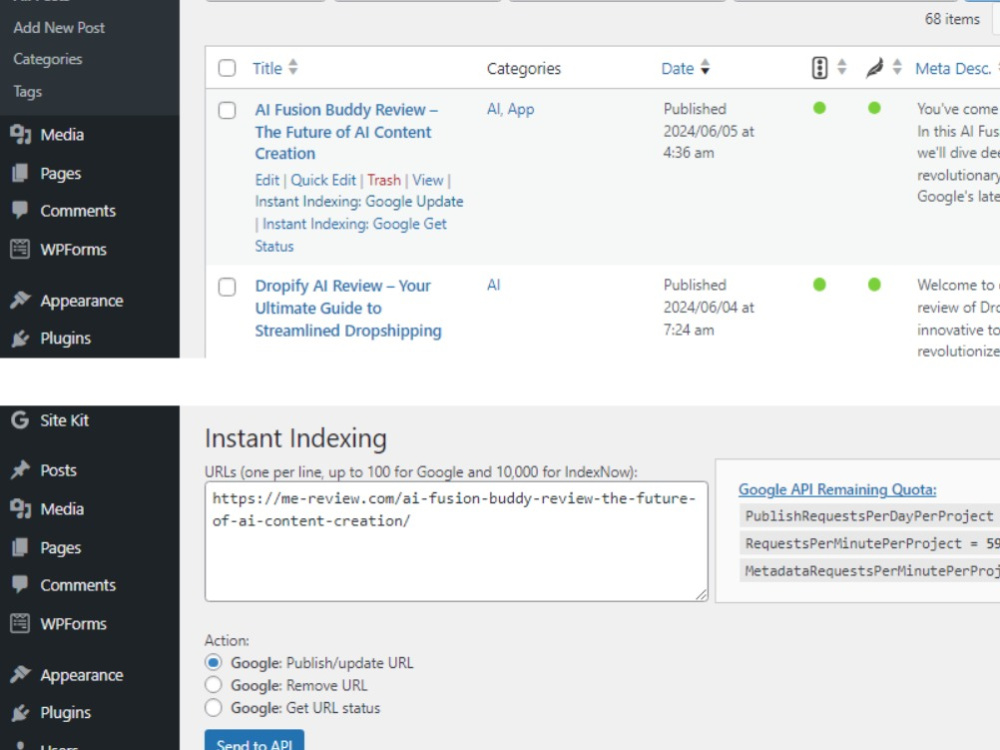Select Google: Publish/update URL radio
Screen dimensions: 1000x750
point(214,663)
